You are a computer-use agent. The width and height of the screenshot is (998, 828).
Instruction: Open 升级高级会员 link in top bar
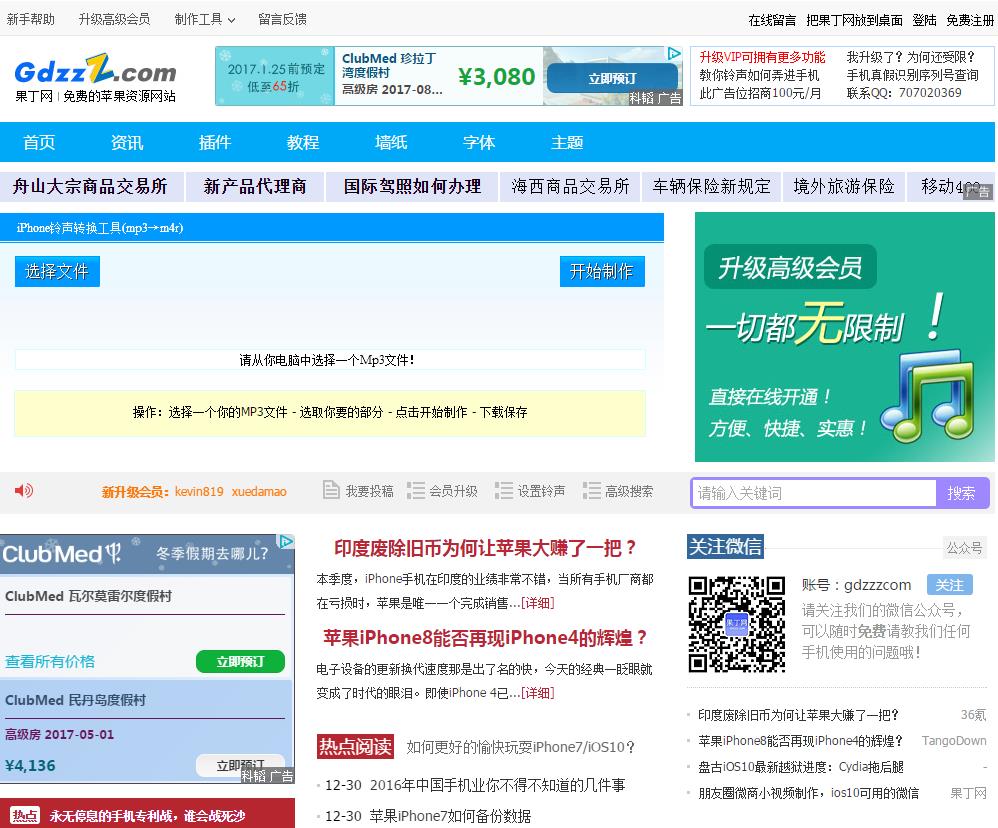click(115, 19)
